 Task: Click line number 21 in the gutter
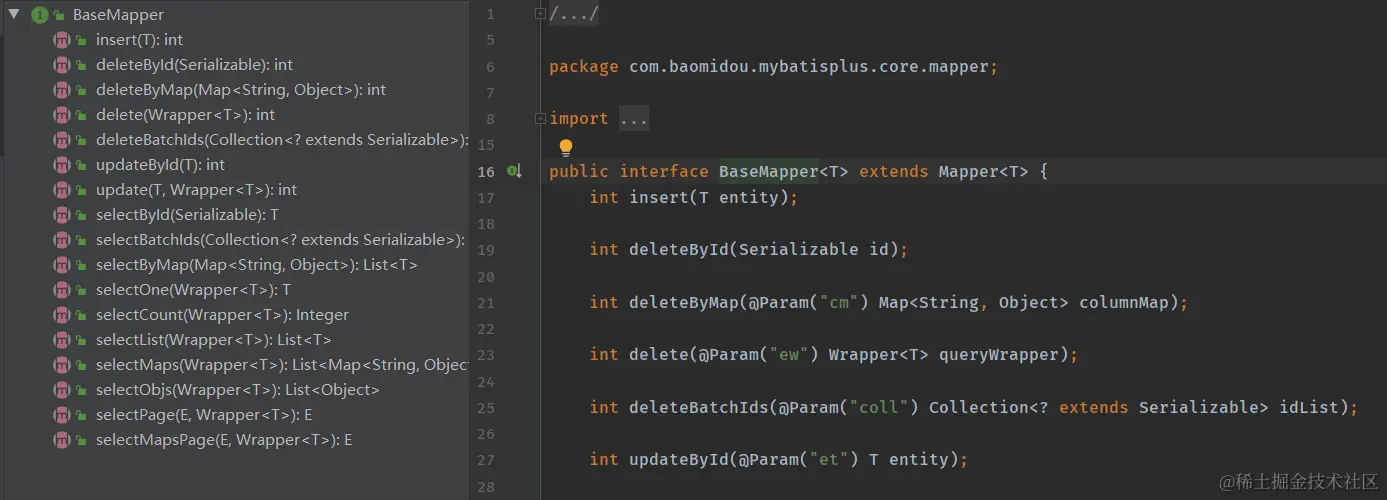(x=486, y=303)
